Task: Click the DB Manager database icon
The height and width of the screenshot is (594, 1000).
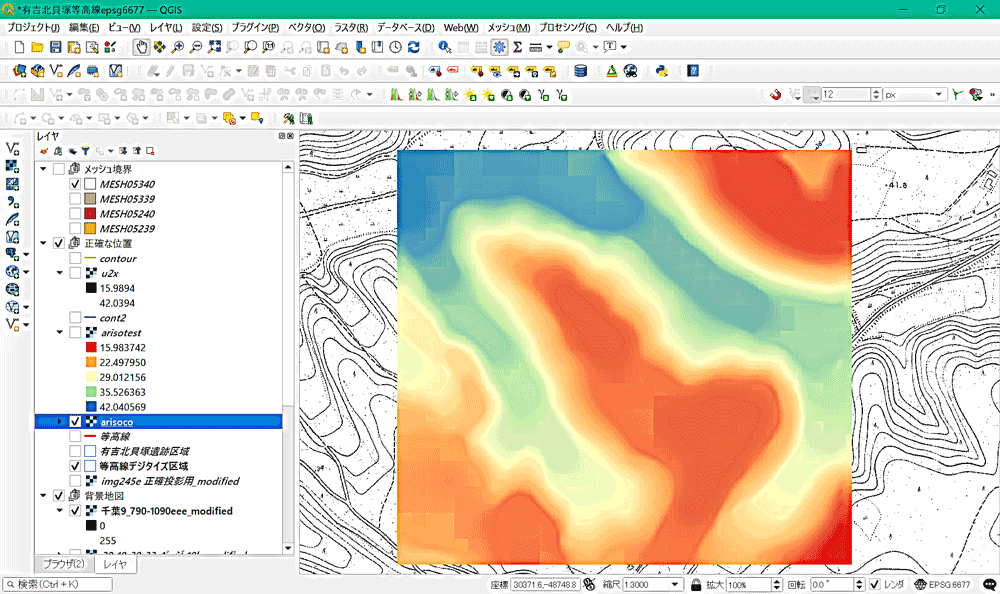Action: tap(580, 70)
